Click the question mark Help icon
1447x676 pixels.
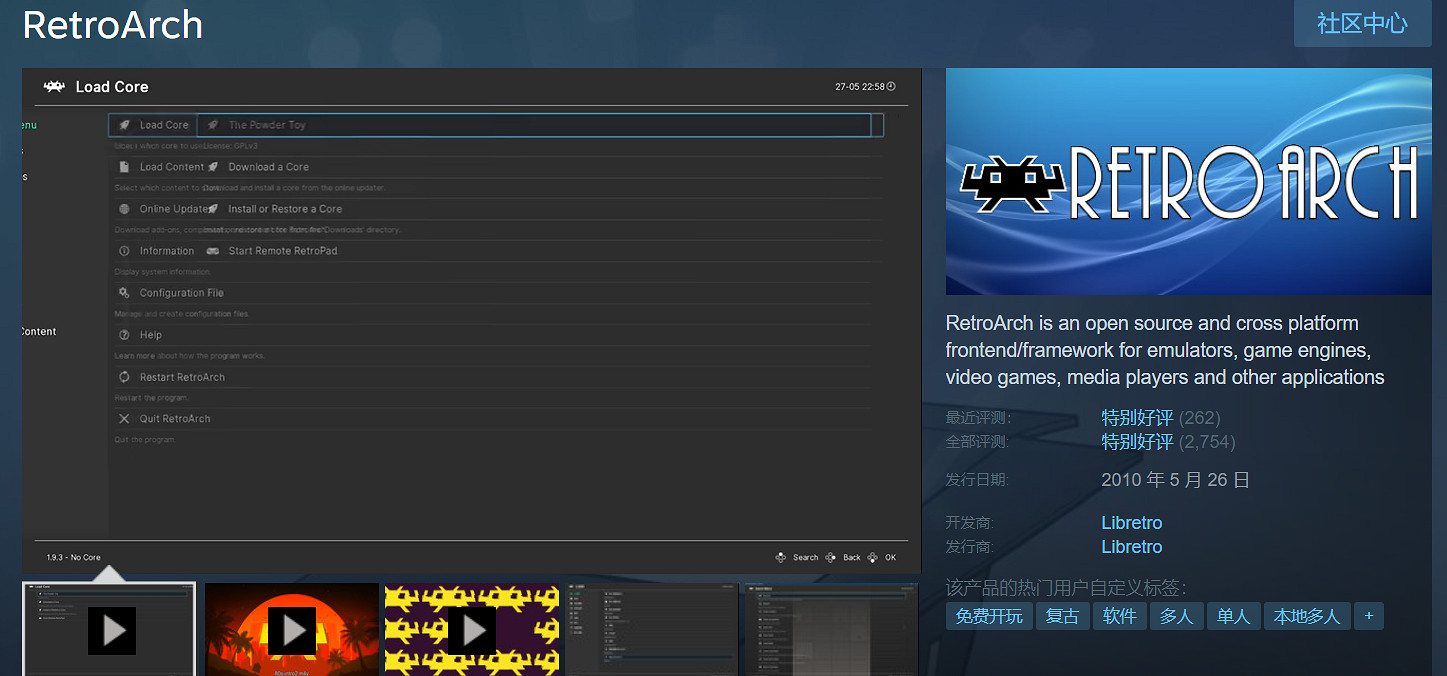(x=124, y=335)
